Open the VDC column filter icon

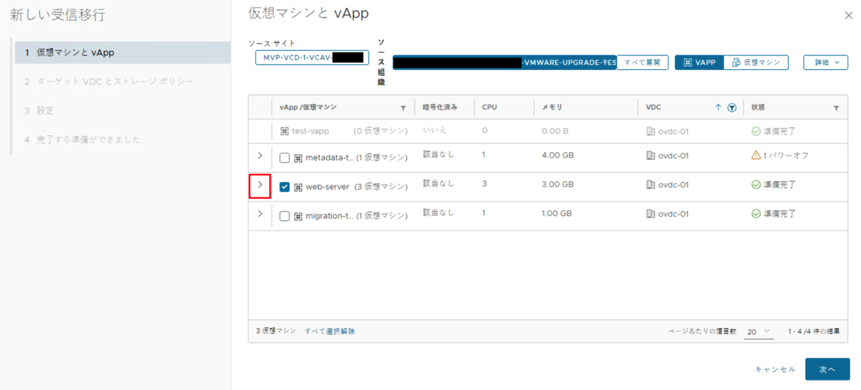coord(731,108)
